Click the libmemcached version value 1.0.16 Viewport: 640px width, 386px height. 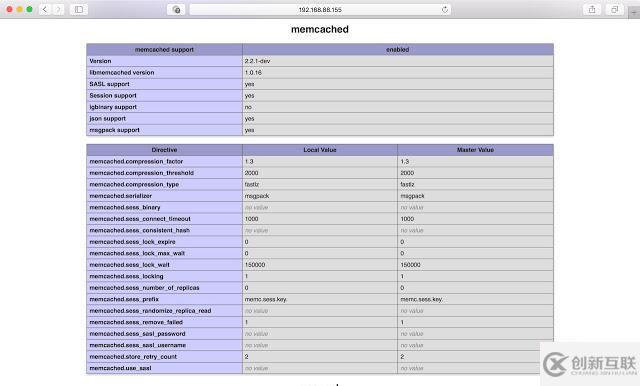253,72
